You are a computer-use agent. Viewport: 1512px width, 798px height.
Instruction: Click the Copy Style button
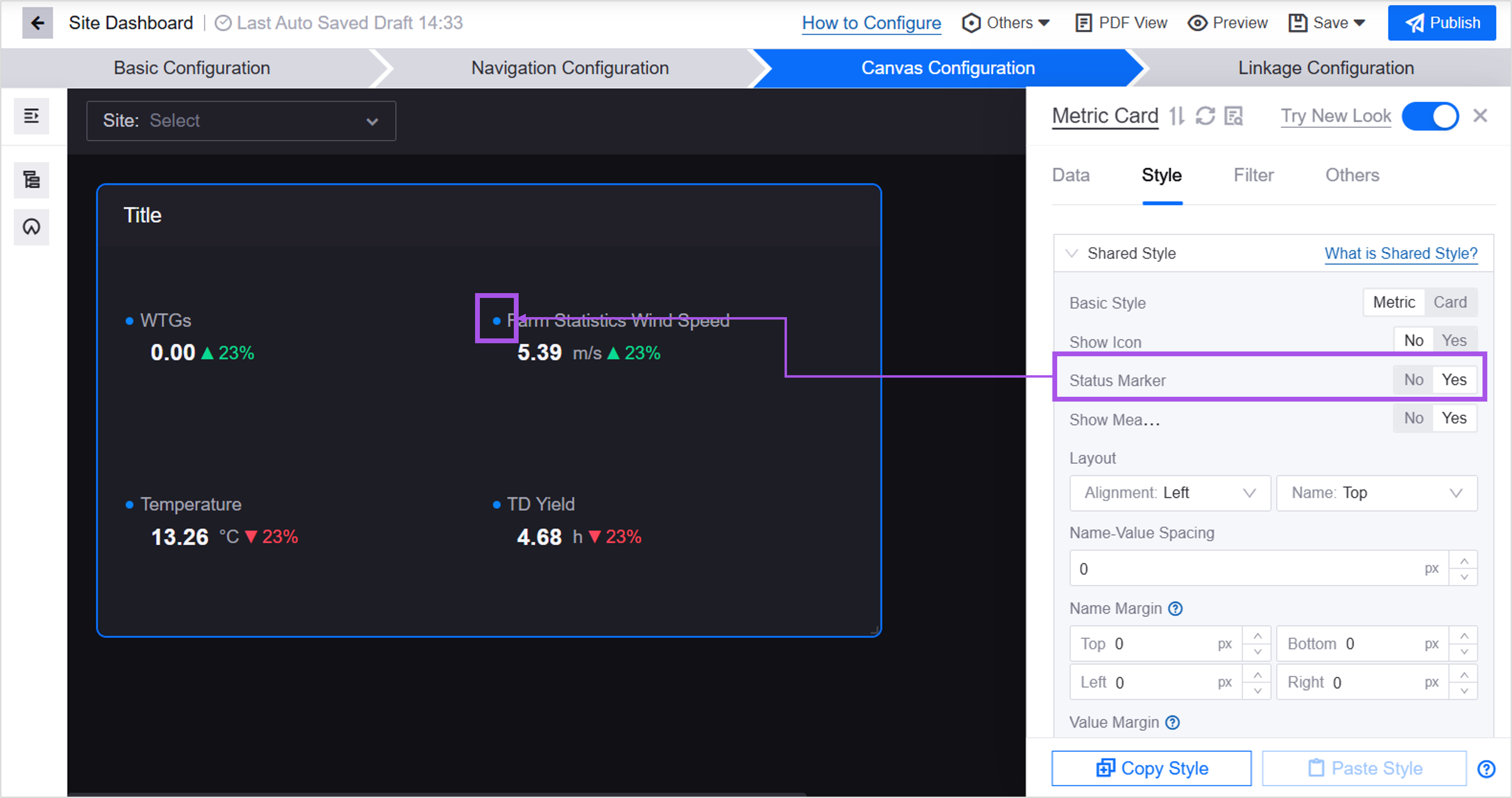[x=1151, y=768]
